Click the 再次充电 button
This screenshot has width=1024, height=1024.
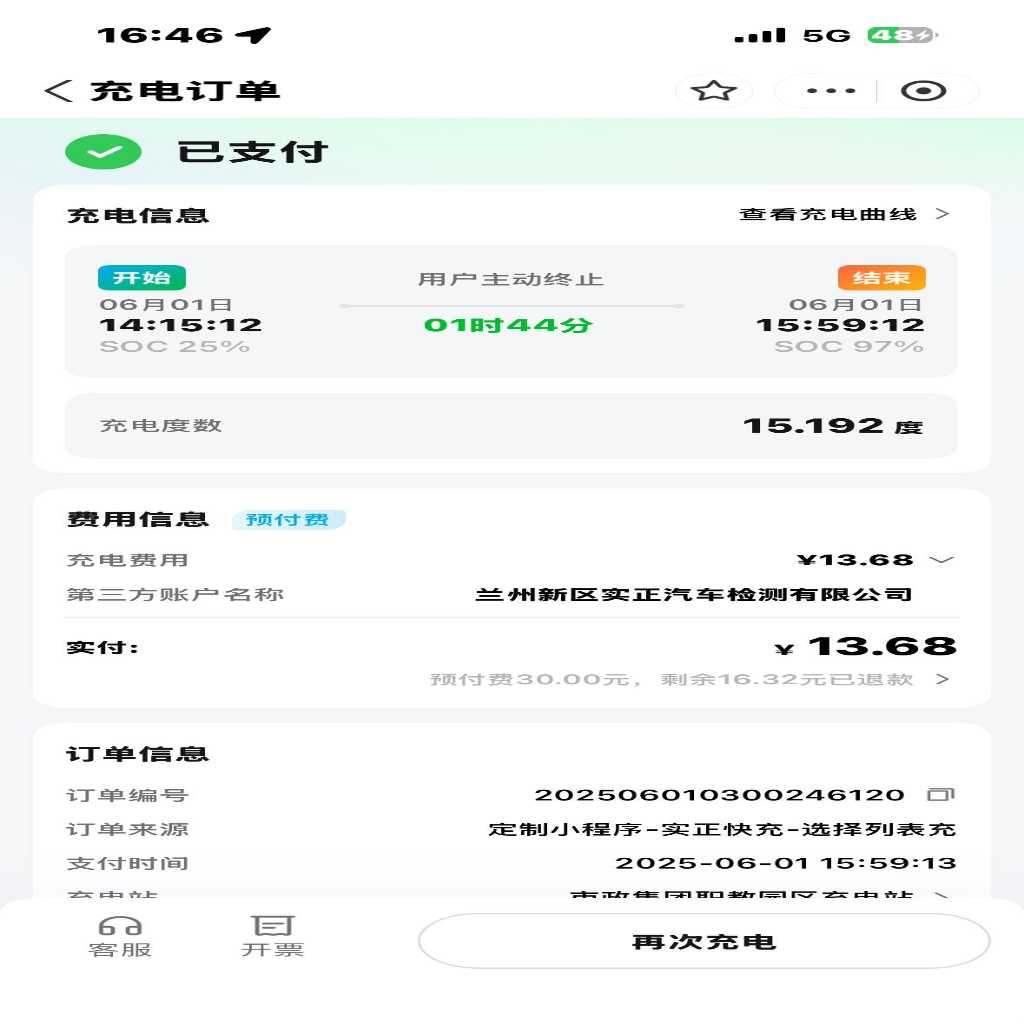coord(704,941)
